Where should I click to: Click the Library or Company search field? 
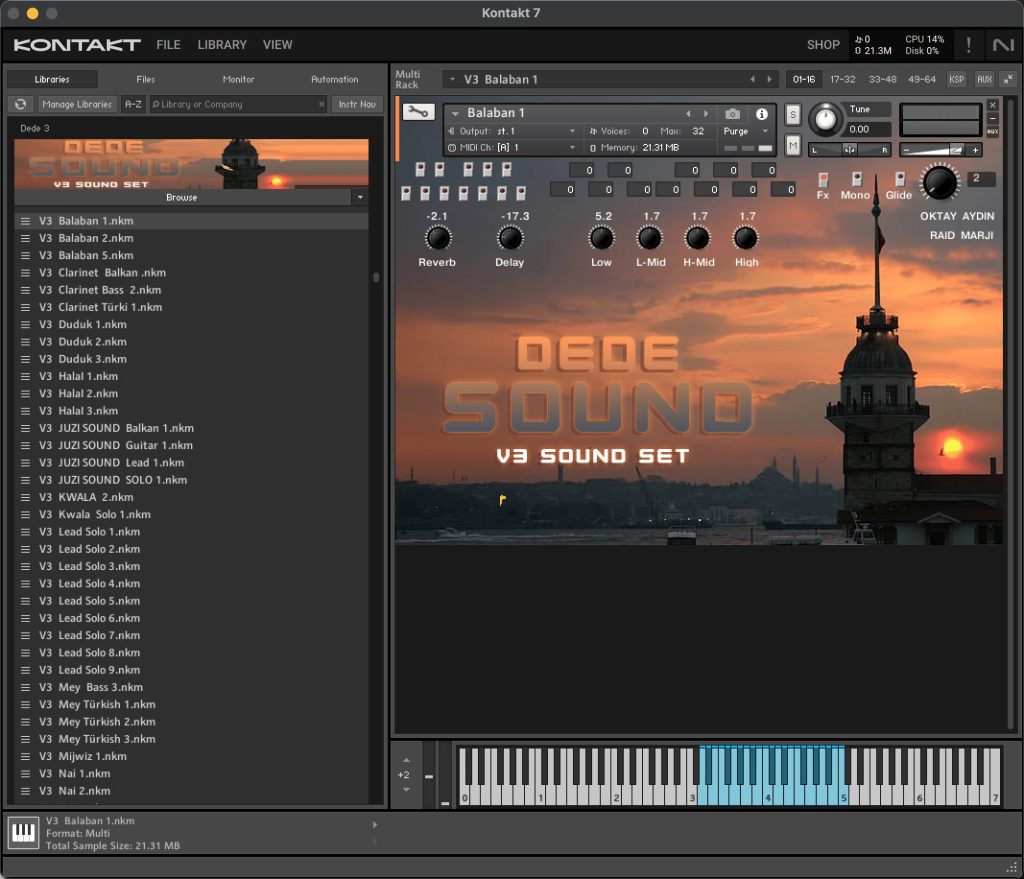pyautogui.click(x=238, y=104)
